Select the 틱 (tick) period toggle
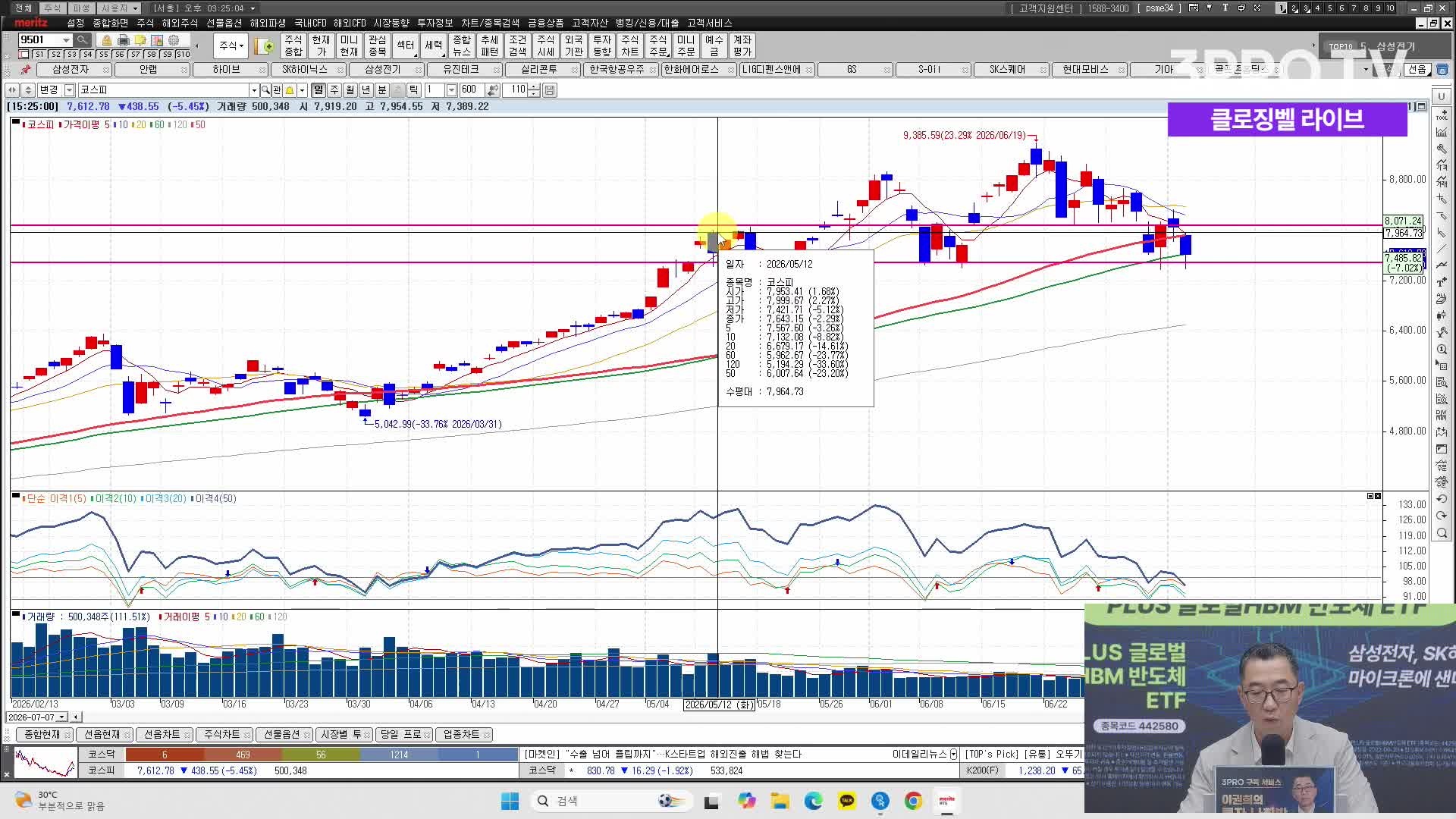Screen dimensions: 1456x819 (x=414, y=89)
